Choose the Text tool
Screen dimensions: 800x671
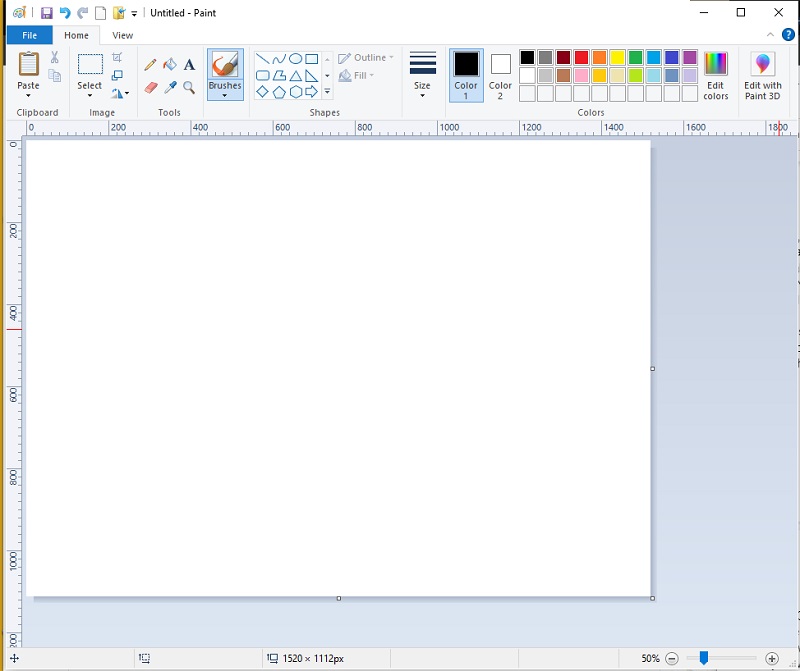[x=189, y=63]
